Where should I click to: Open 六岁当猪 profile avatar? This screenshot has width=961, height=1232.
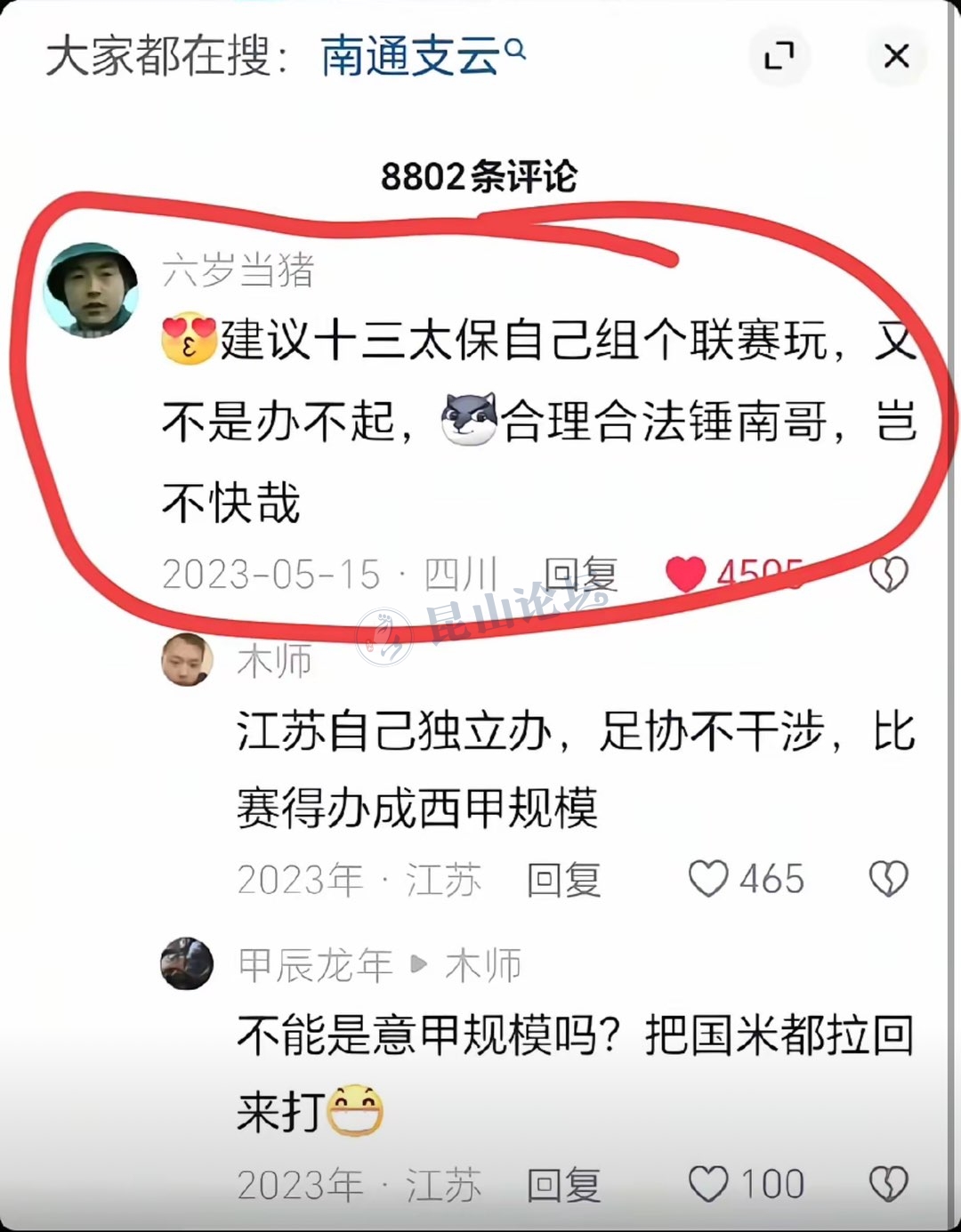pos(92,290)
